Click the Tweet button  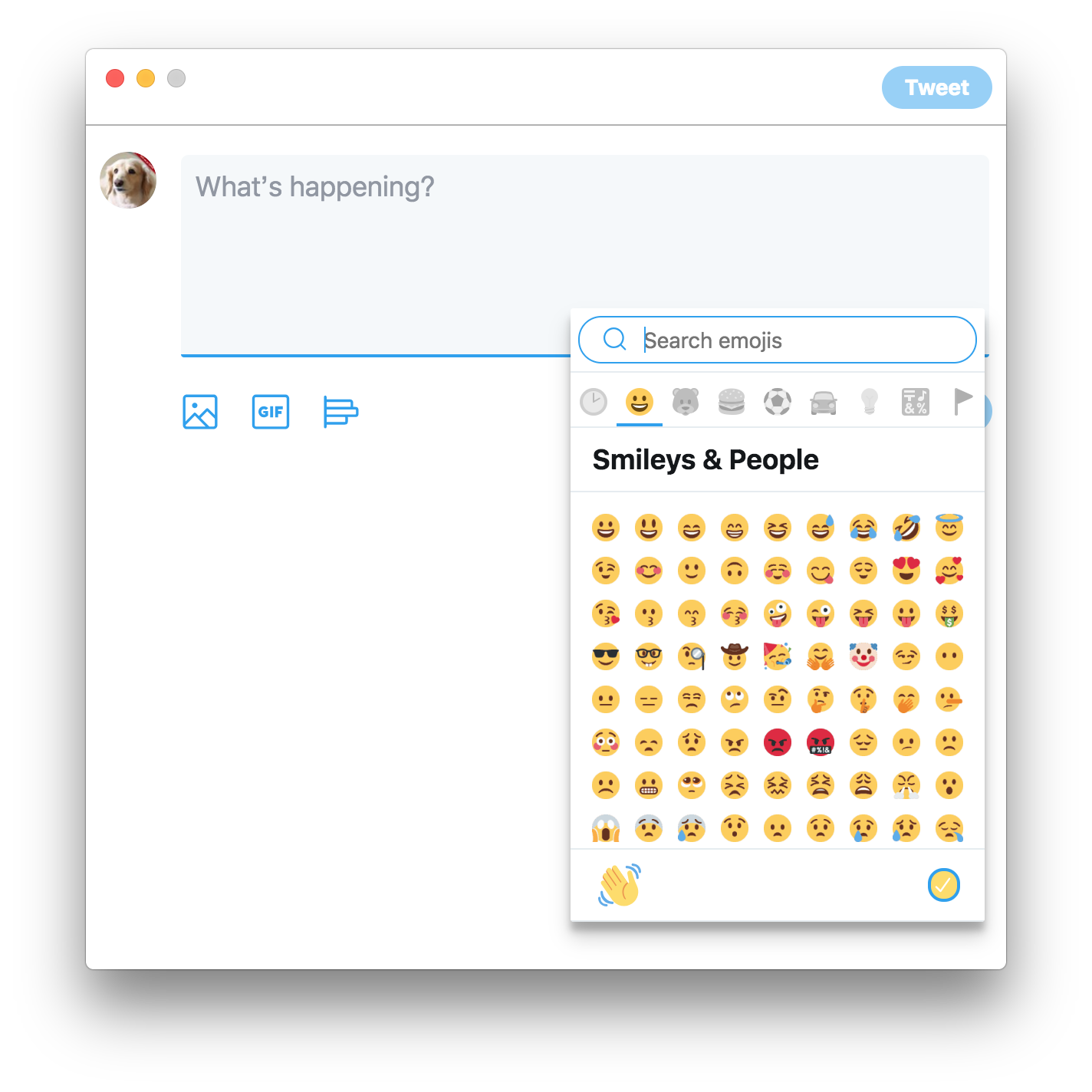click(x=937, y=87)
